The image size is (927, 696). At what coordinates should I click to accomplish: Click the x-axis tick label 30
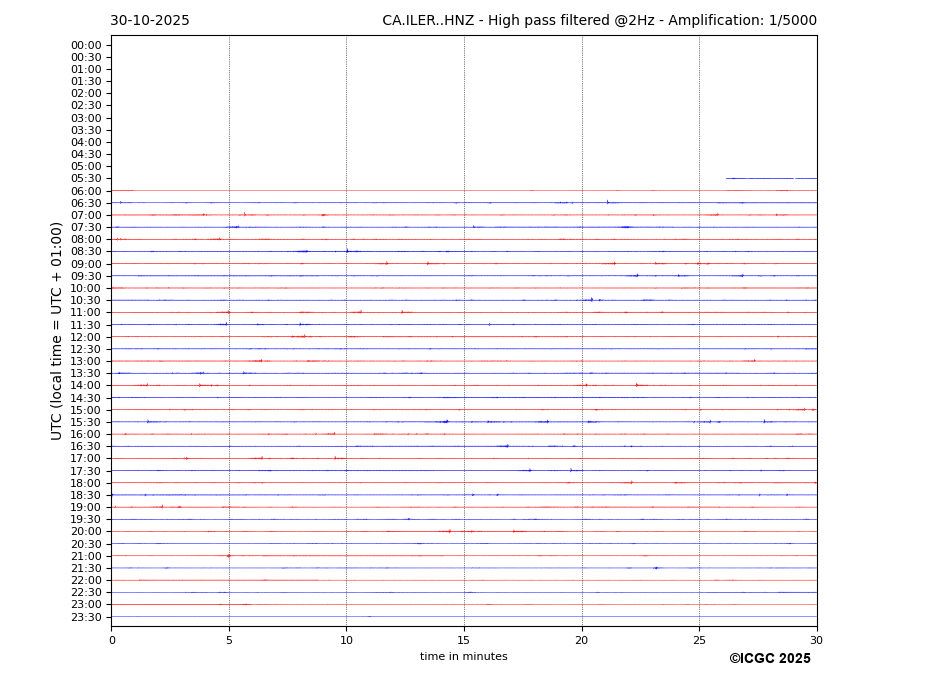pyautogui.click(x=816, y=640)
